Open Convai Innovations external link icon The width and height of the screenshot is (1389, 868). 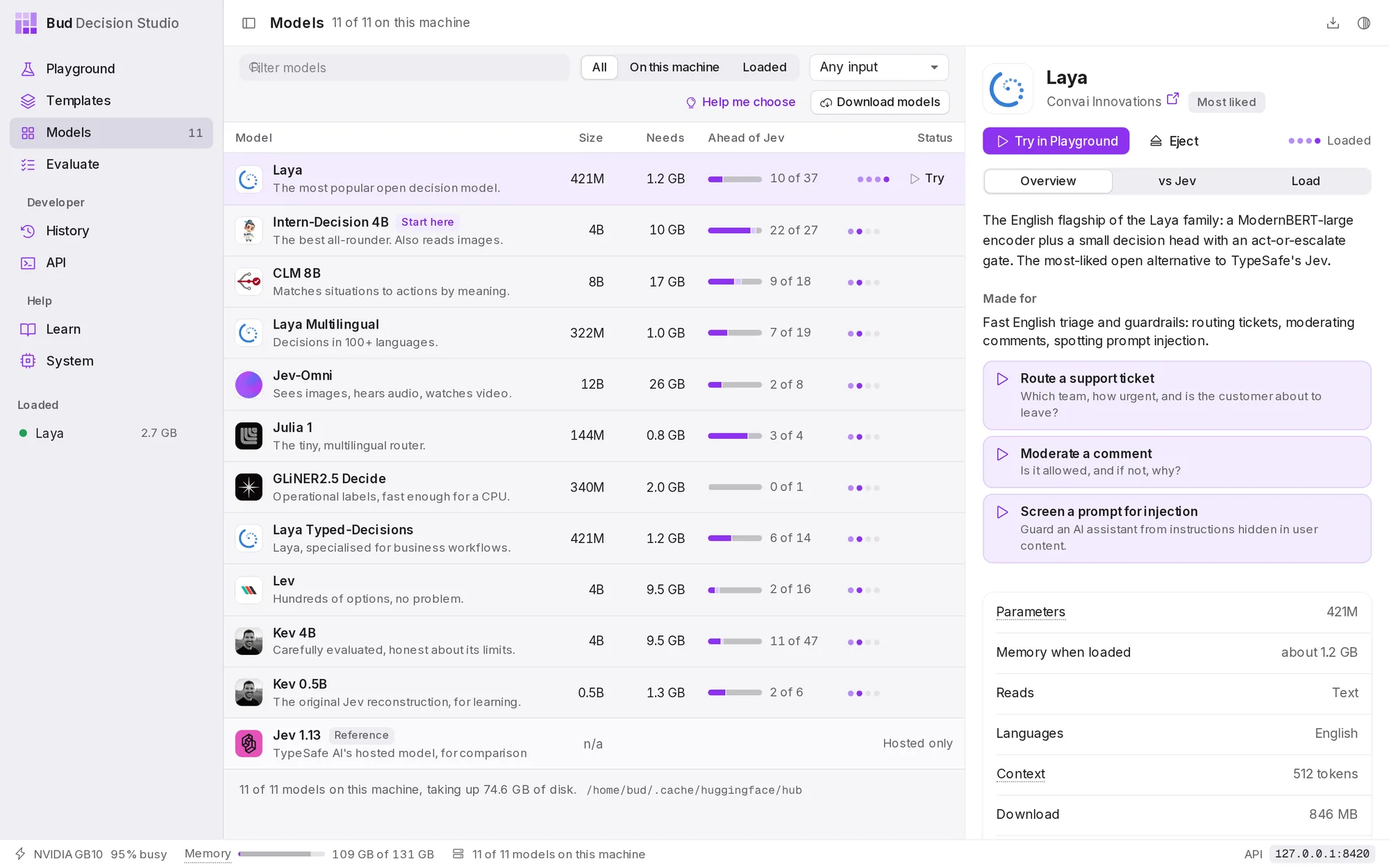[1172, 99]
